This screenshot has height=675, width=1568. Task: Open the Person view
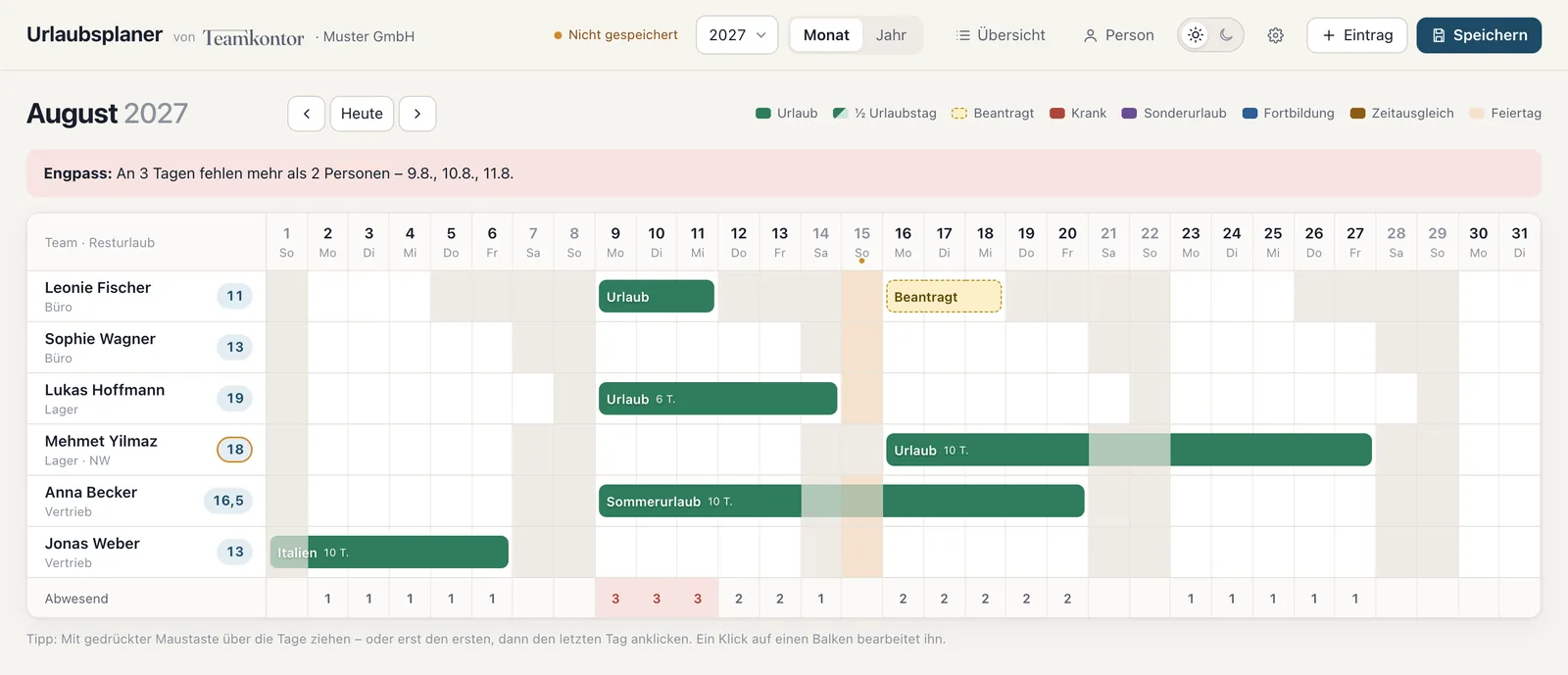(x=1118, y=35)
